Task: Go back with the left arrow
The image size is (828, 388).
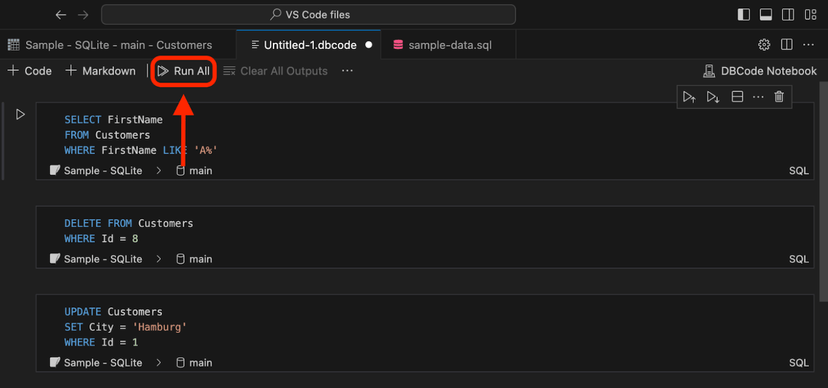Action: 61,15
